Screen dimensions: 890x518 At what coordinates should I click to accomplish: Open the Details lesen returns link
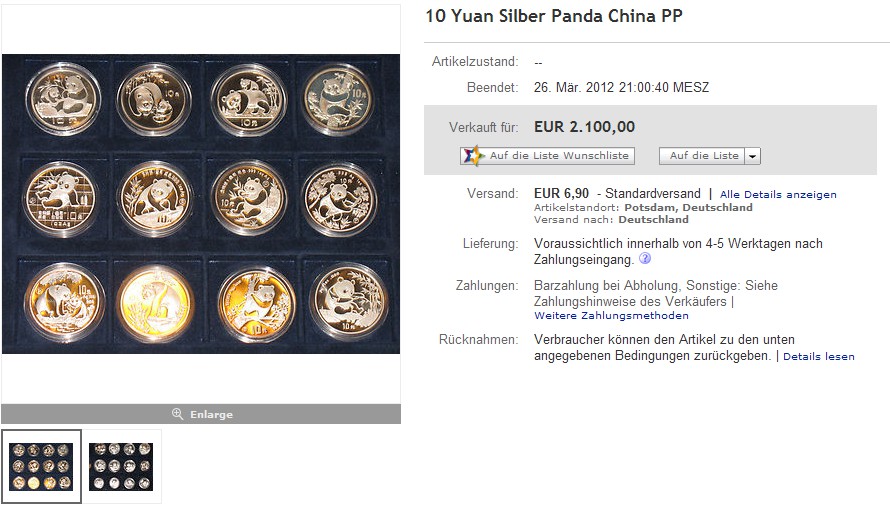point(818,356)
